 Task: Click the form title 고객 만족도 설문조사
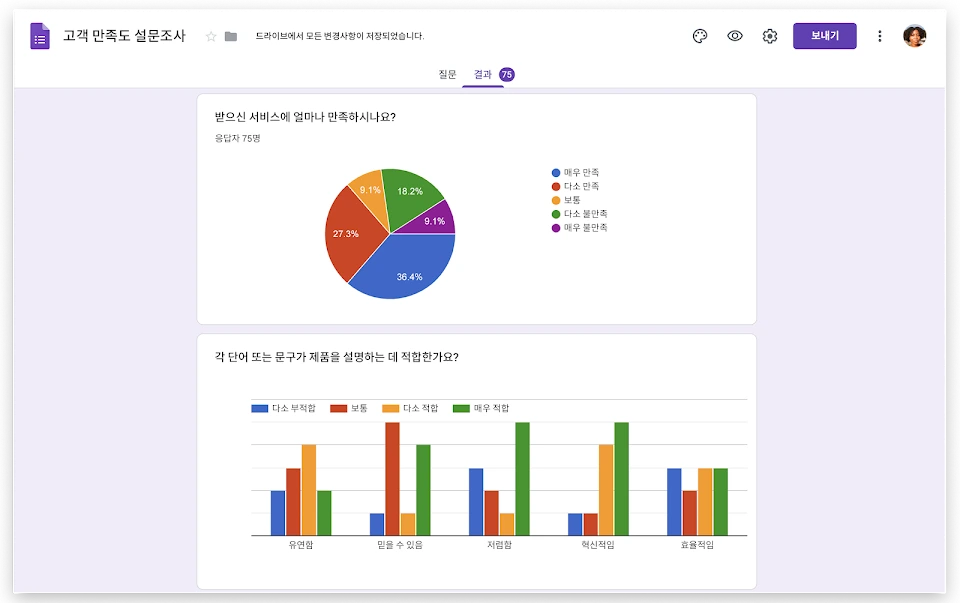coord(124,36)
